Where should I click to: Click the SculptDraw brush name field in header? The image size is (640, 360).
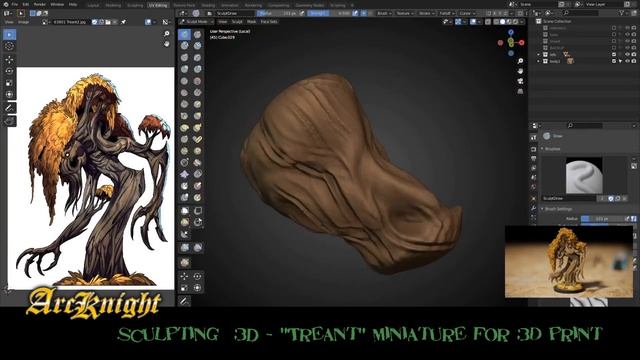[235, 13]
